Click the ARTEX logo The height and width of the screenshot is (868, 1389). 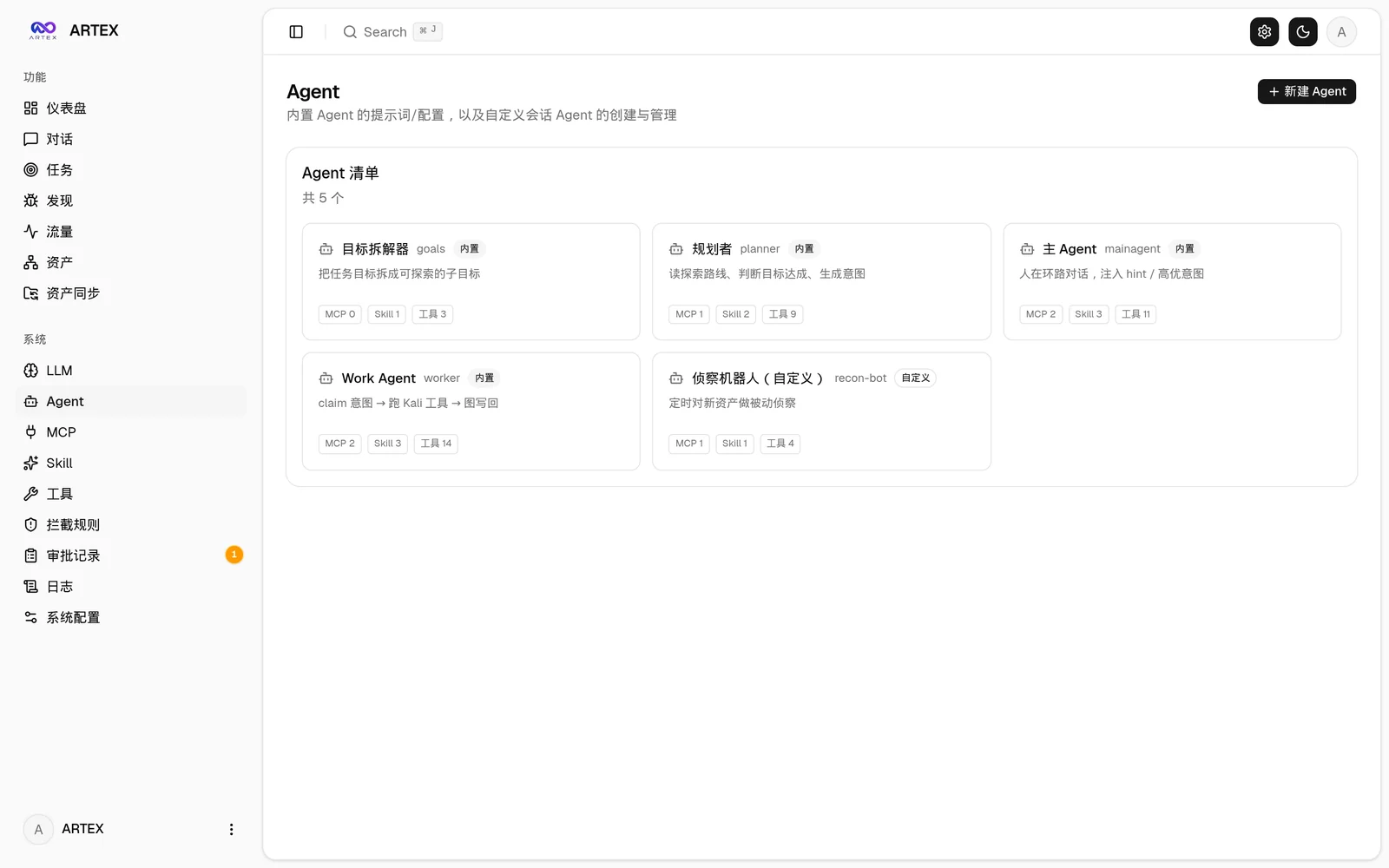coord(43,30)
